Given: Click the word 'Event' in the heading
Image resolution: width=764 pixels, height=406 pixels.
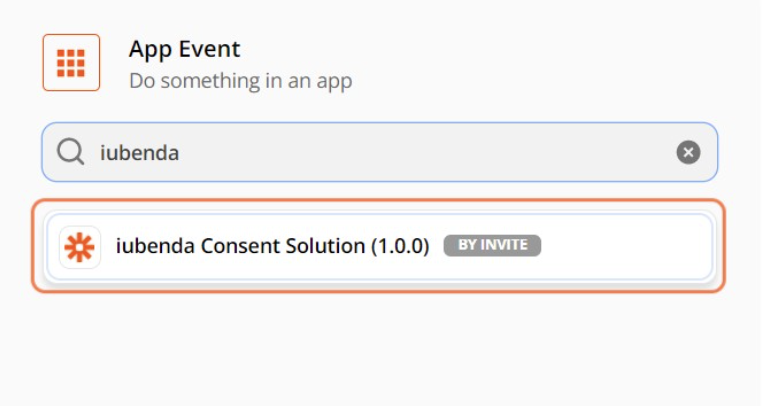Looking at the screenshot, I should (x=213, y=48).
